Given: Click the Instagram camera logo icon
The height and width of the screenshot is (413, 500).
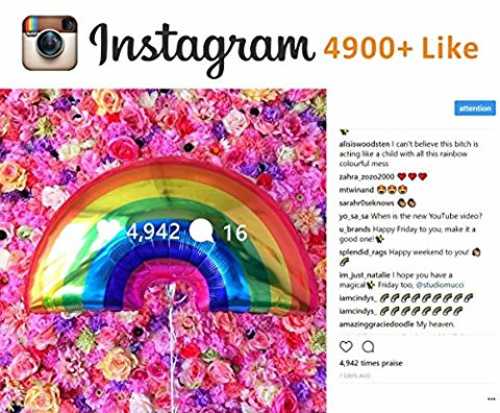Looking at the screenshot, I should pos(50,43).
